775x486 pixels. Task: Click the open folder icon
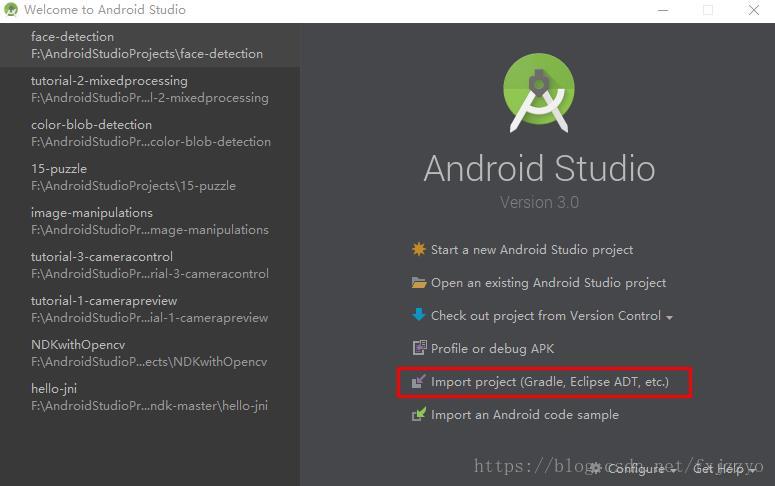coord(419,282)
